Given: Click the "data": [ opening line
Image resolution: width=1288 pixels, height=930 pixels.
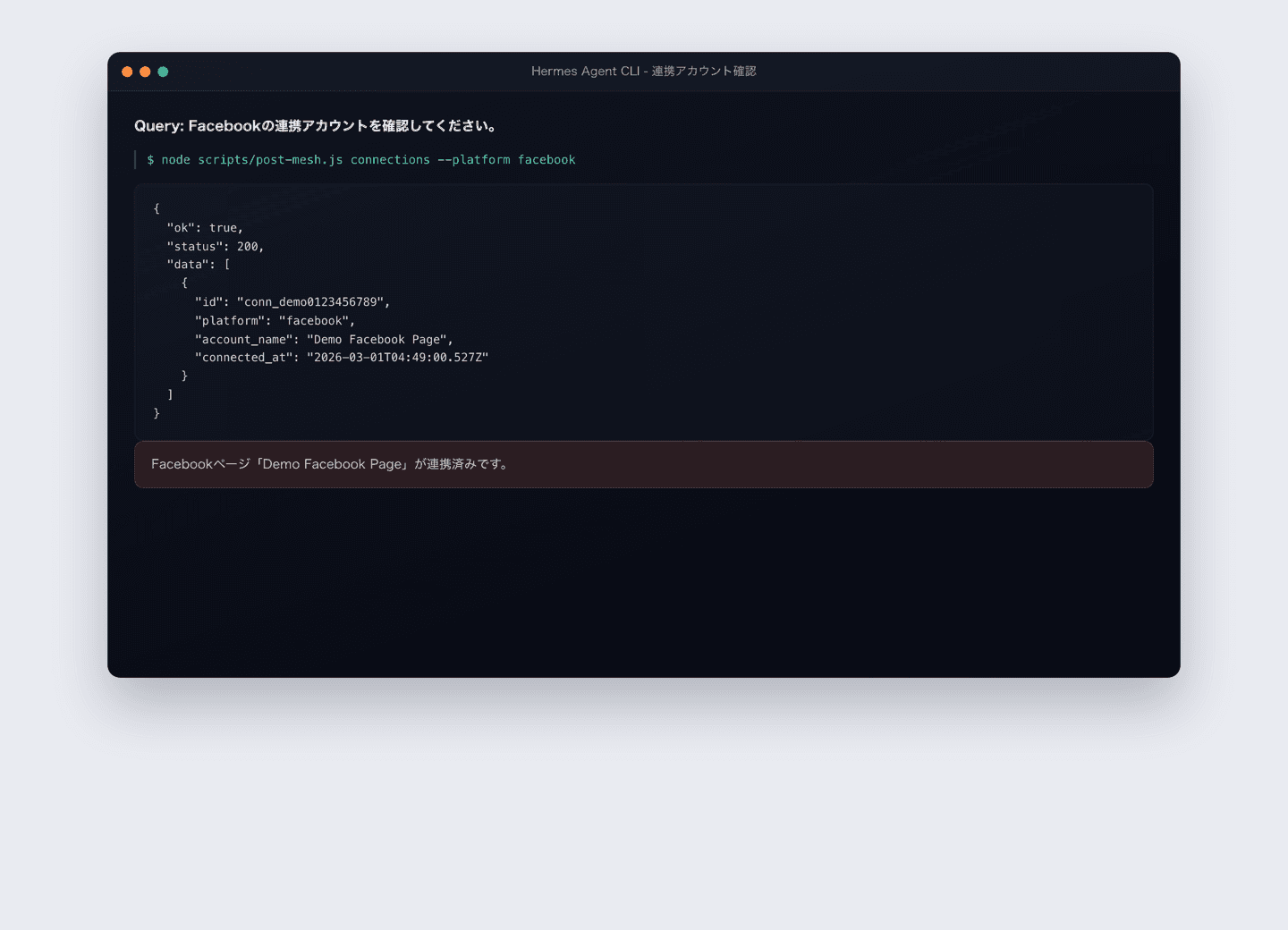Looking at the screenshot, I should [199, 265].
